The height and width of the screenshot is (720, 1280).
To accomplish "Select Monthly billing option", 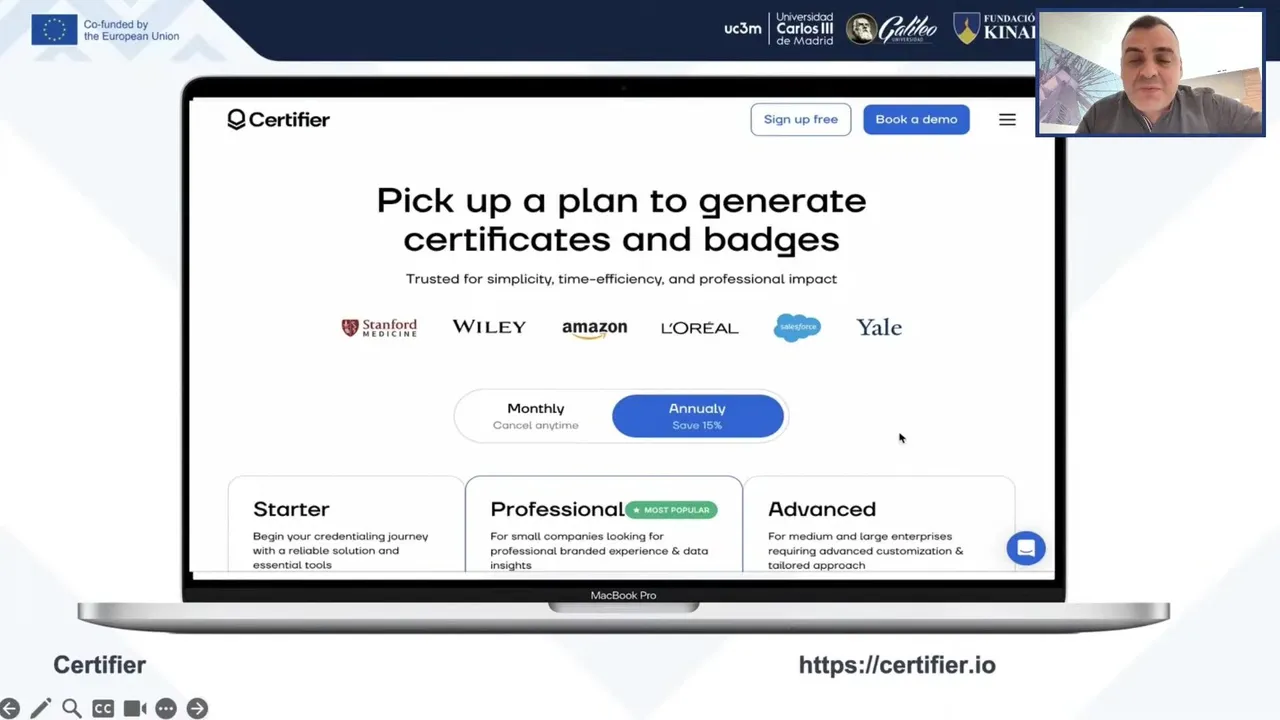I will pos(535,416).
